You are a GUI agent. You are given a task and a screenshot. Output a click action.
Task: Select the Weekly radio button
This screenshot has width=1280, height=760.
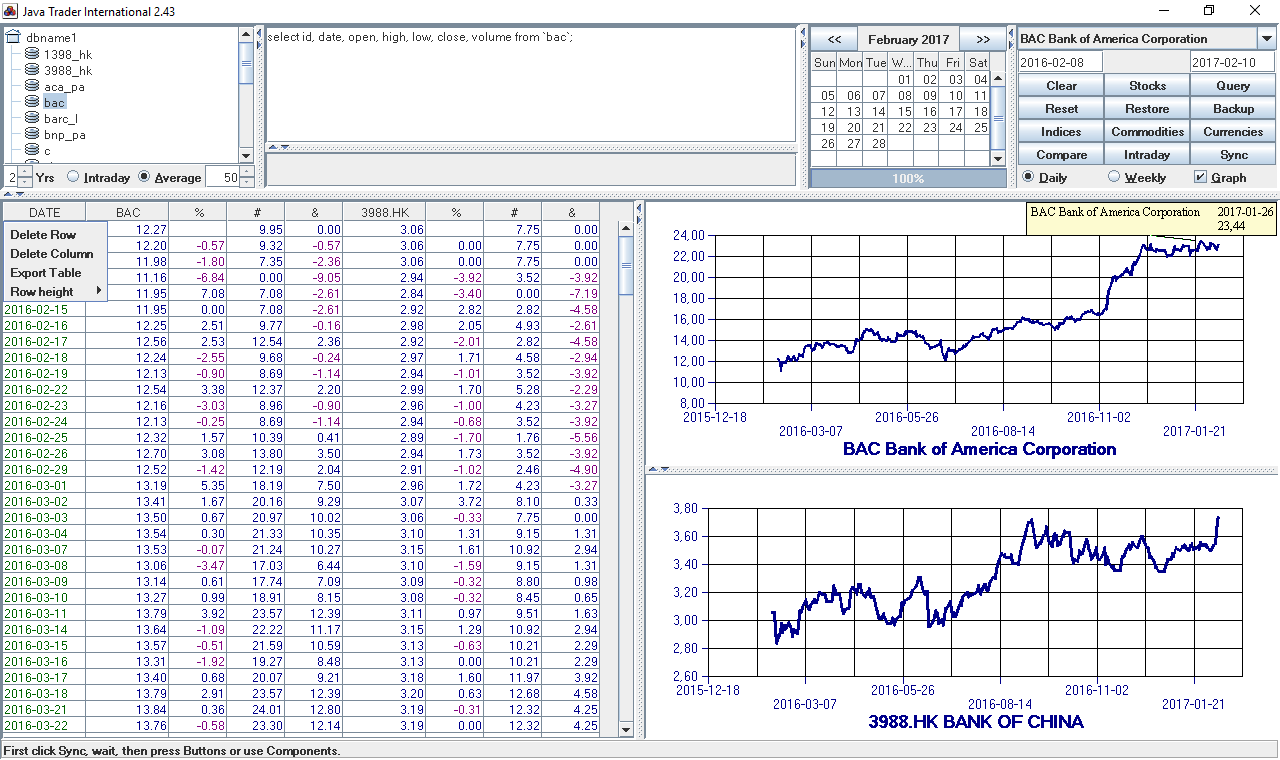point(1114,177)
